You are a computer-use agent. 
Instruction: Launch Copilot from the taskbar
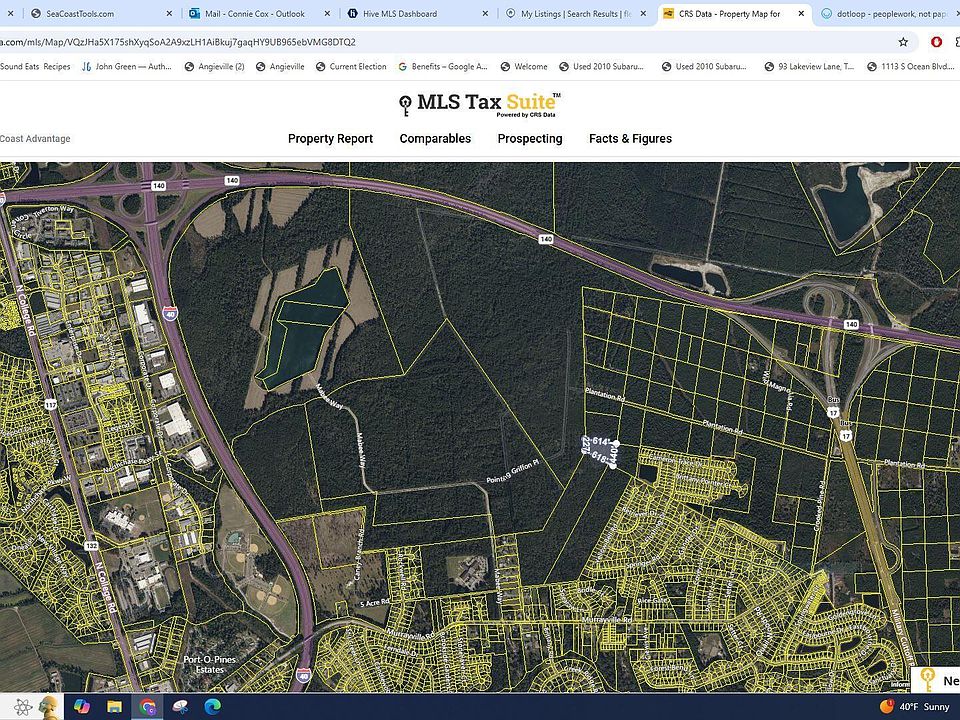[80, 707]
